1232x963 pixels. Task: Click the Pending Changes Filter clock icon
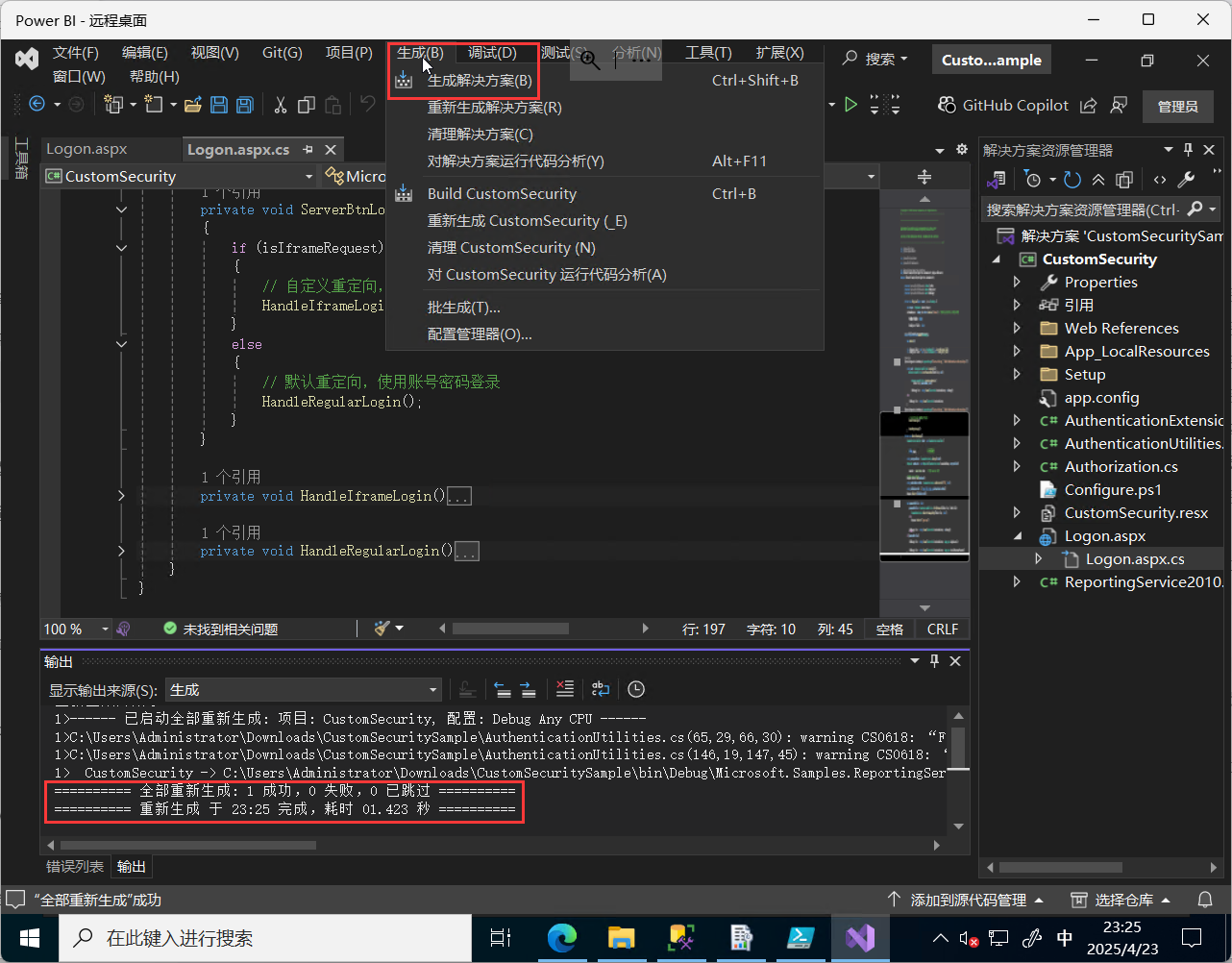coord(1033,180)
